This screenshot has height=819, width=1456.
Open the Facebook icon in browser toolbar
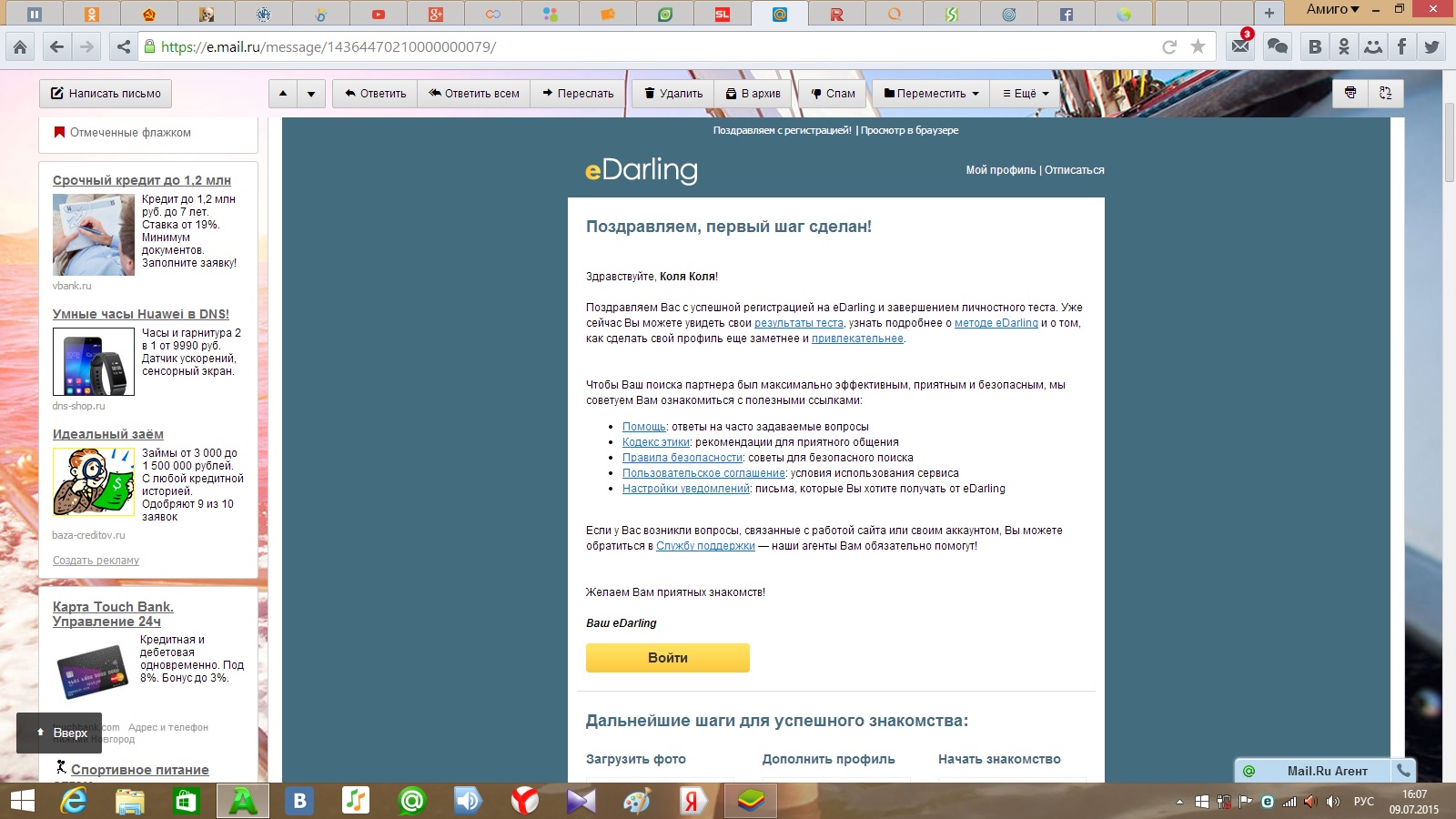click(x=1401, y=46)
